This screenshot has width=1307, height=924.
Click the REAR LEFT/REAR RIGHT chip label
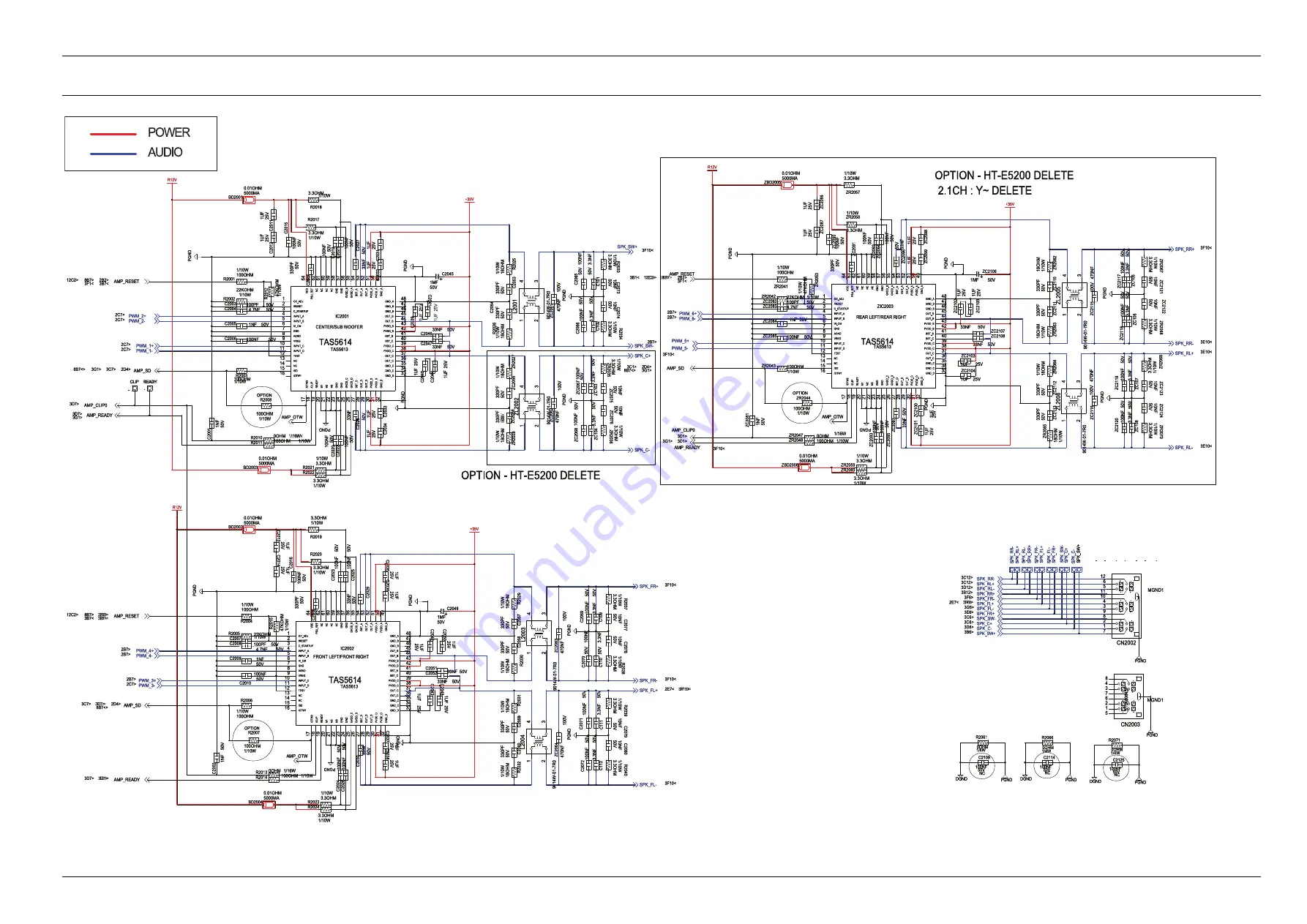(x=881, y=317)
